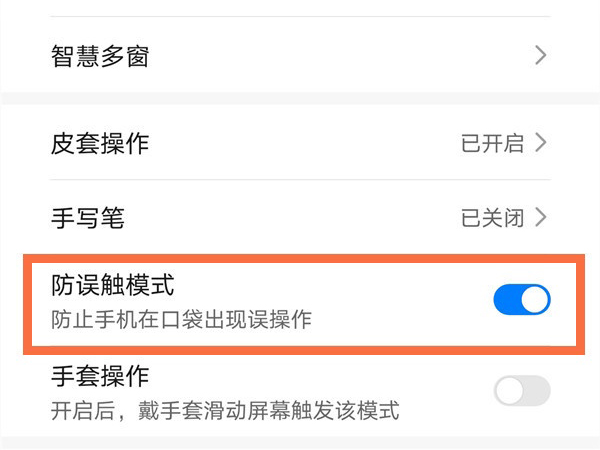Click the 已关闭 status text

tap(492, 217)
